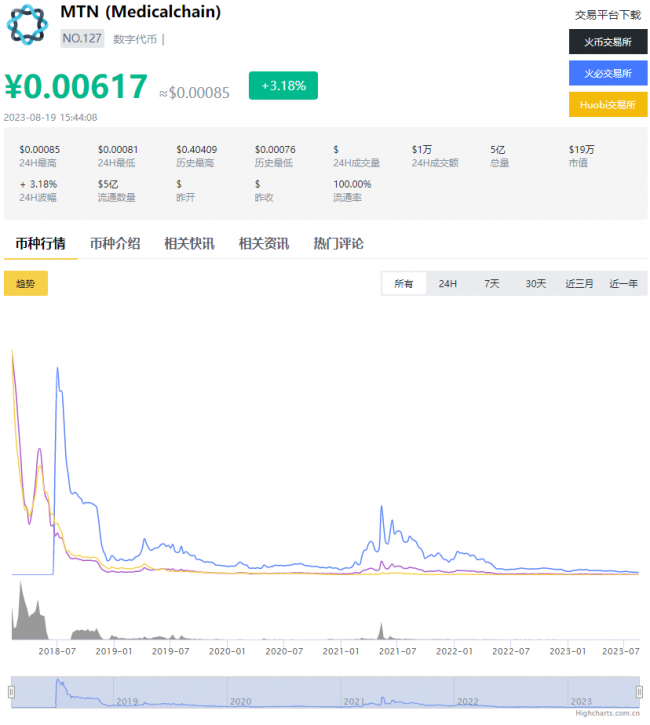Click the 5亿 总量 value
Screen dimensions: 650x725
(x=497, y=149)
